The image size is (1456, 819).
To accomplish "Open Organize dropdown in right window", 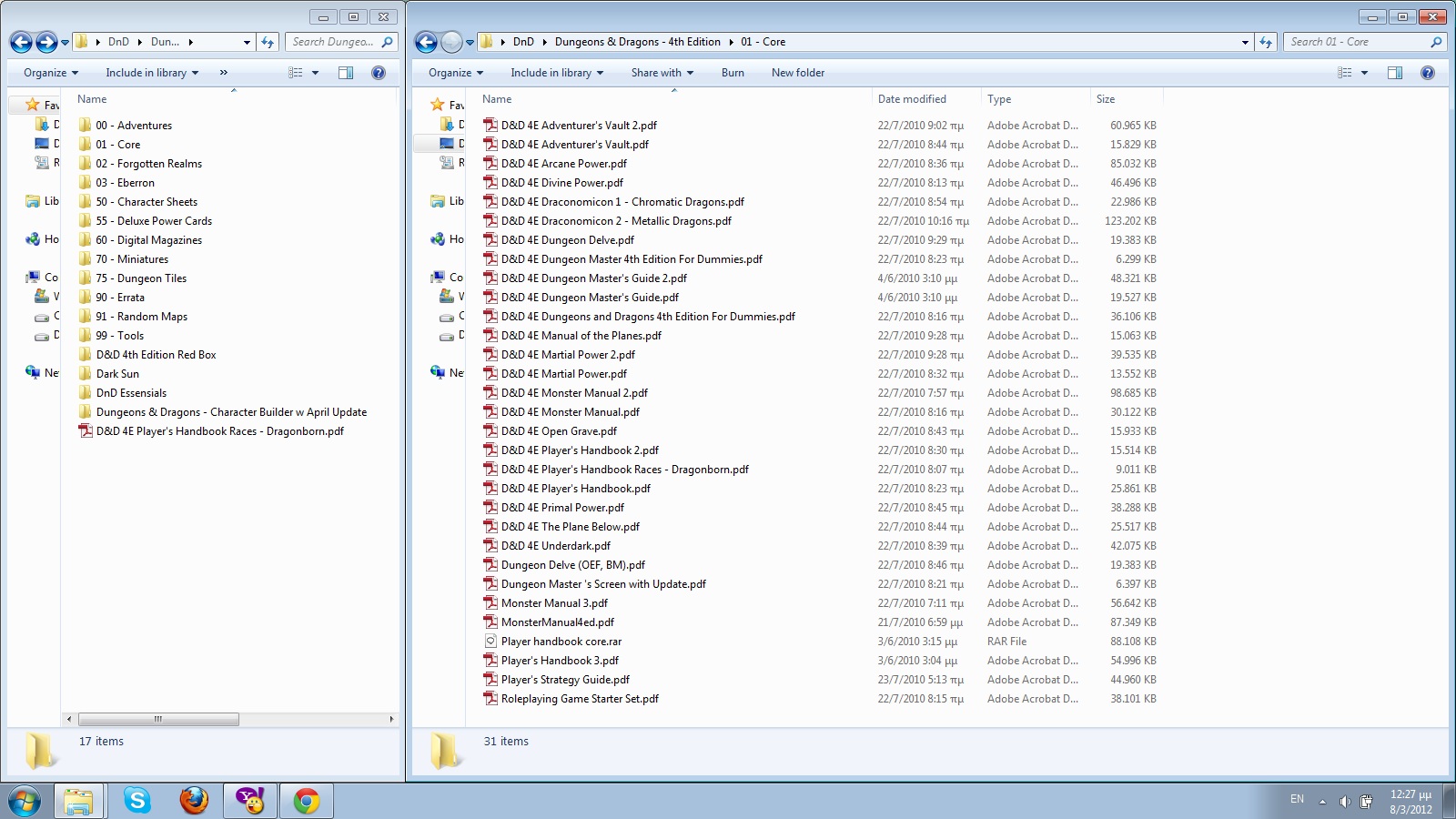I will 456,73.
